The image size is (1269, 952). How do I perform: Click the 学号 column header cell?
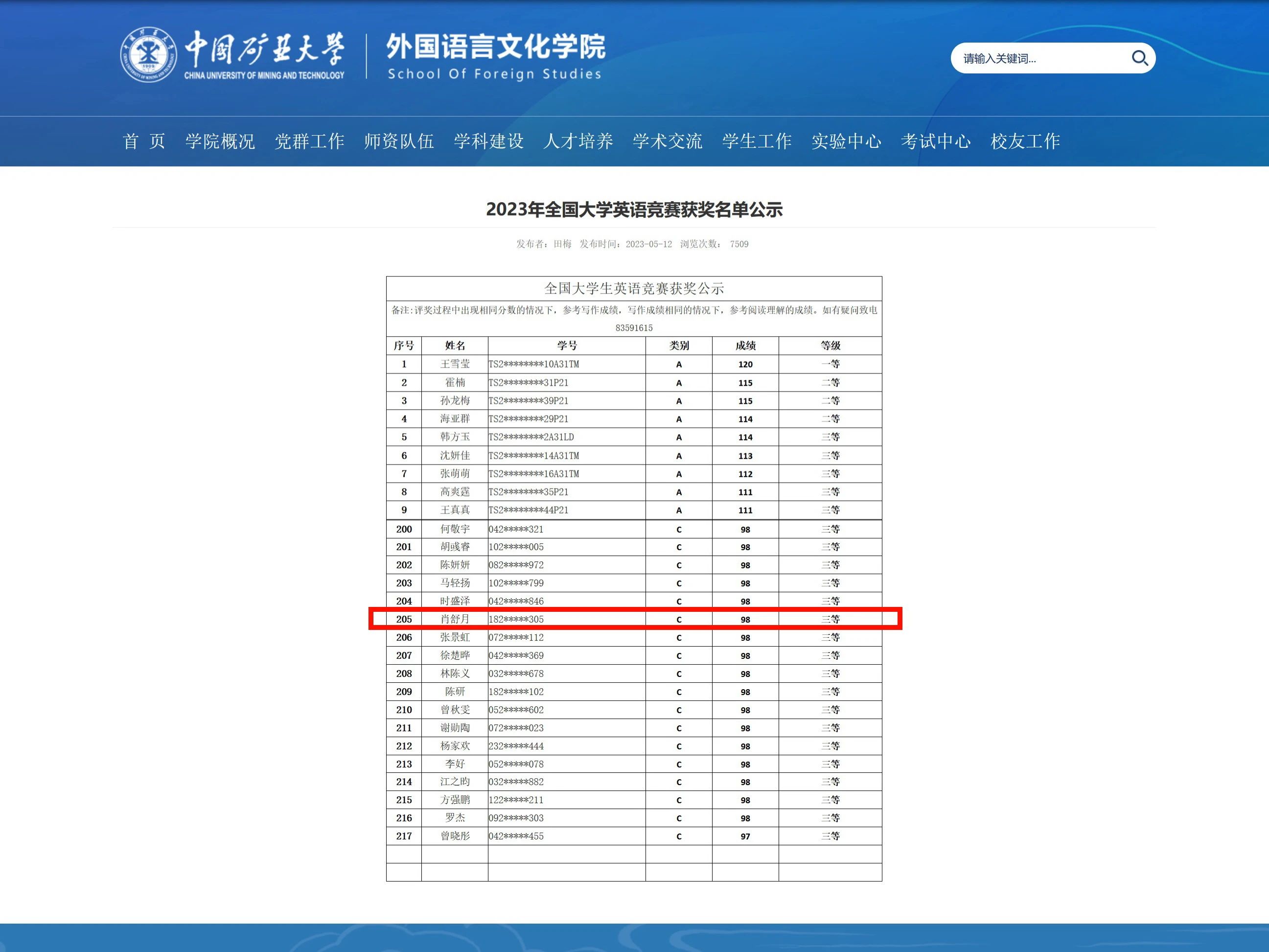(x=567, y=346)
